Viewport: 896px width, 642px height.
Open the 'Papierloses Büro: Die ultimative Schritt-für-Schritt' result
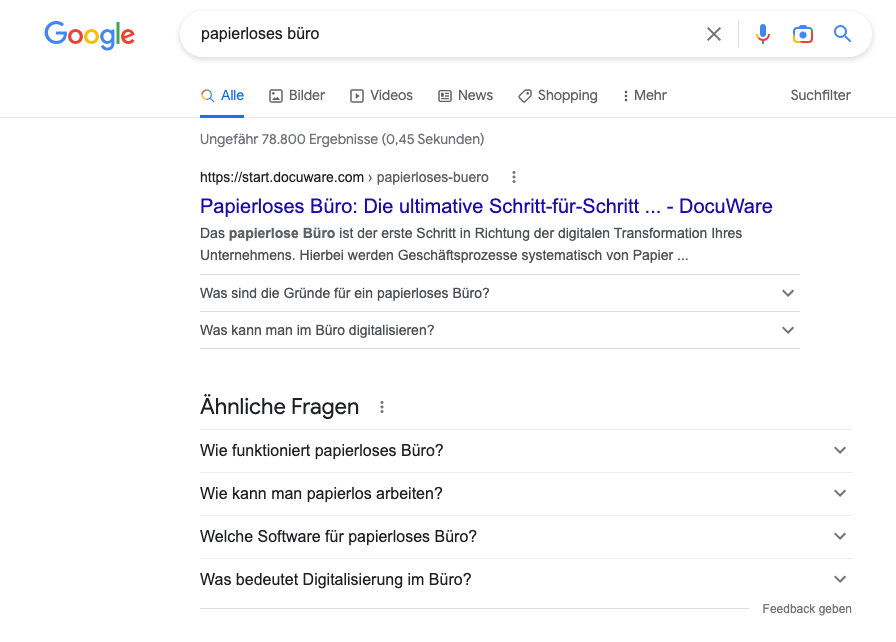[x=486, y=206]
